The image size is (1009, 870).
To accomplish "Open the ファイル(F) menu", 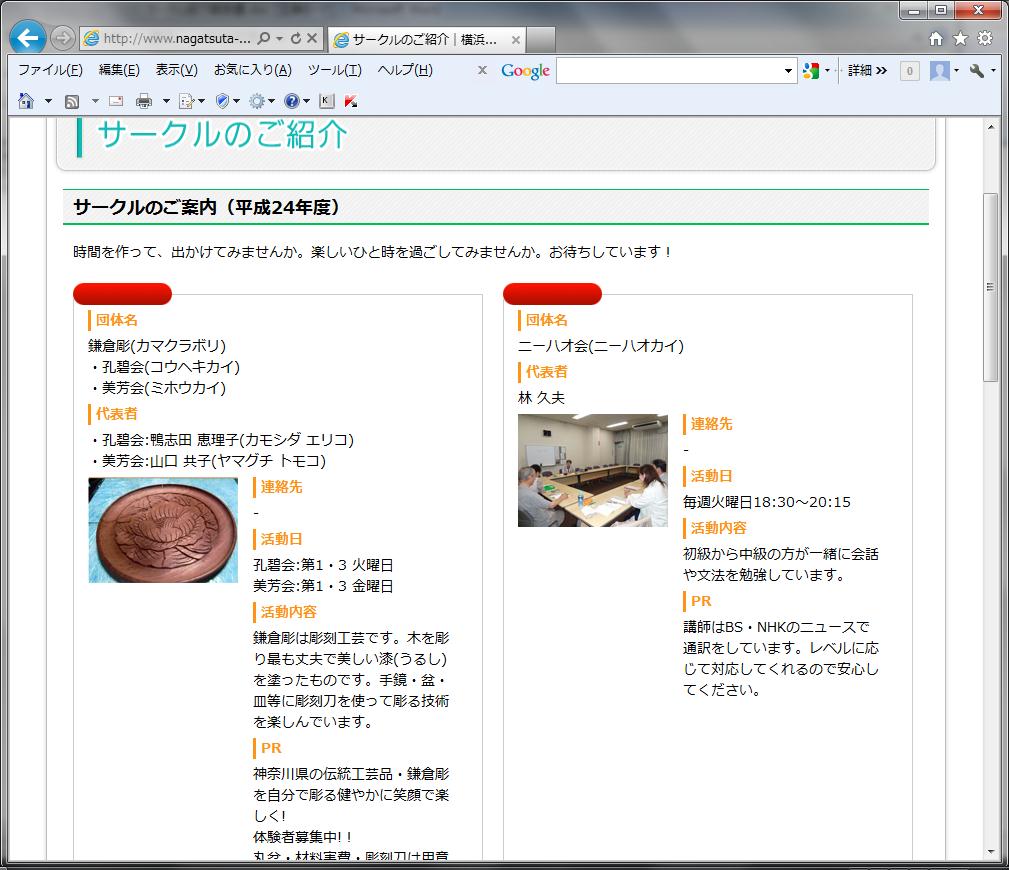I will (x=50, y=70).
